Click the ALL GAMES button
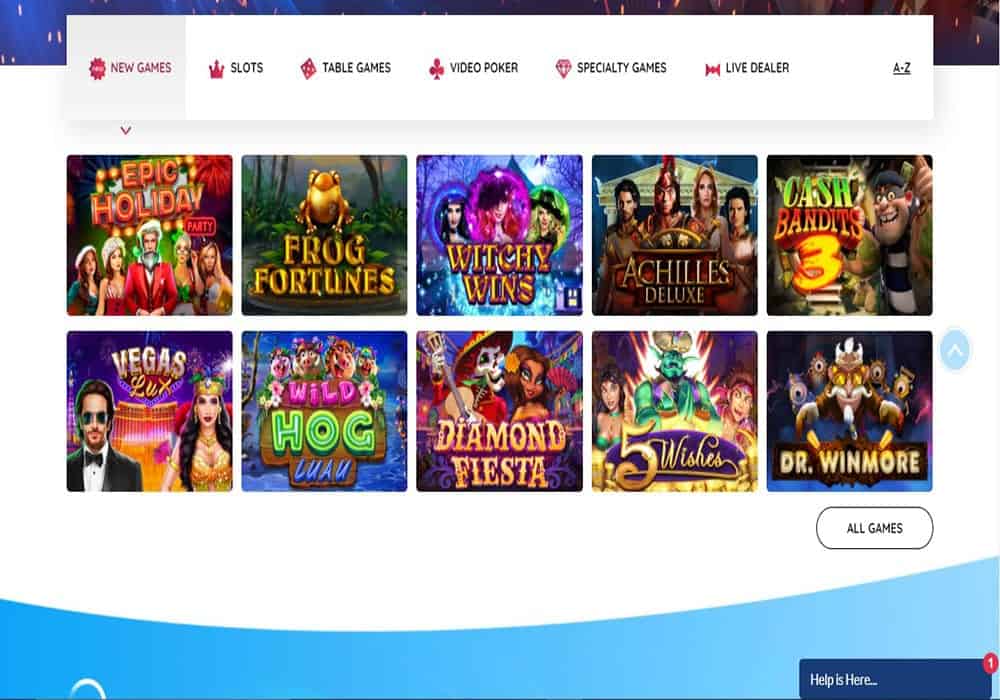This screenshot has height=700, width=1000. pos(874,528)
